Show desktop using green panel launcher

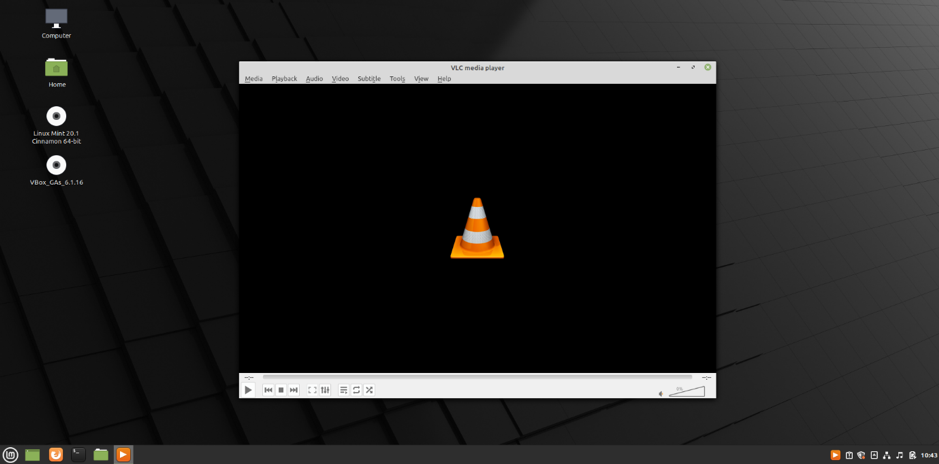32,455
